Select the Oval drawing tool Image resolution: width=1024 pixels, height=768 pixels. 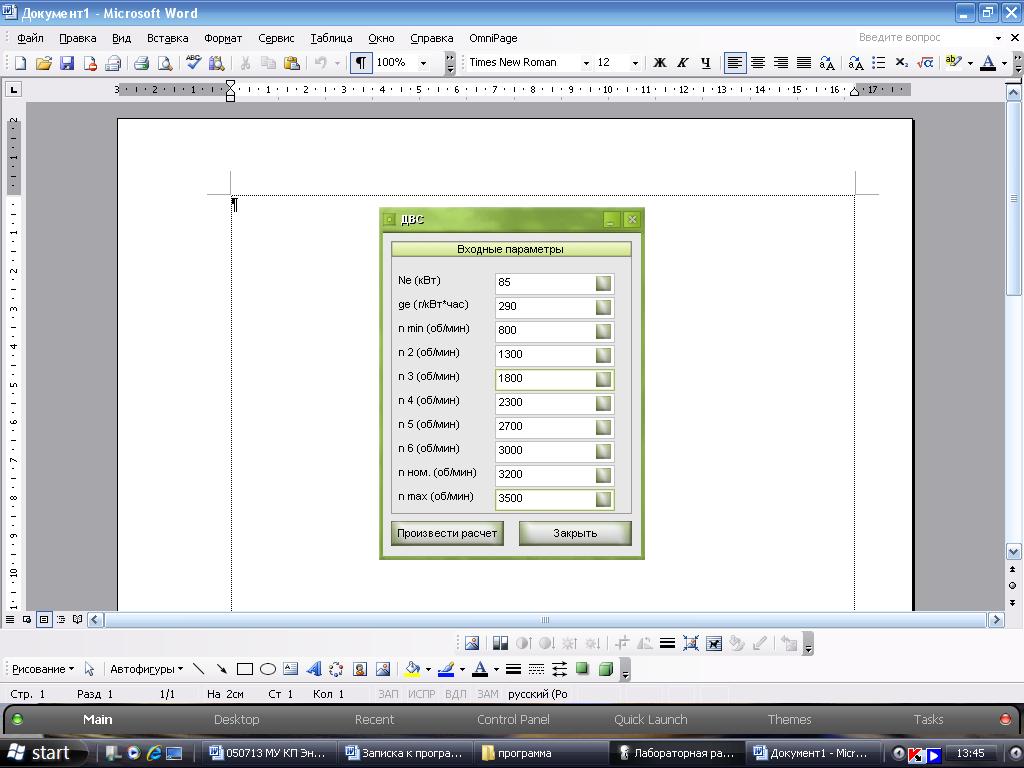coord(268,669)
